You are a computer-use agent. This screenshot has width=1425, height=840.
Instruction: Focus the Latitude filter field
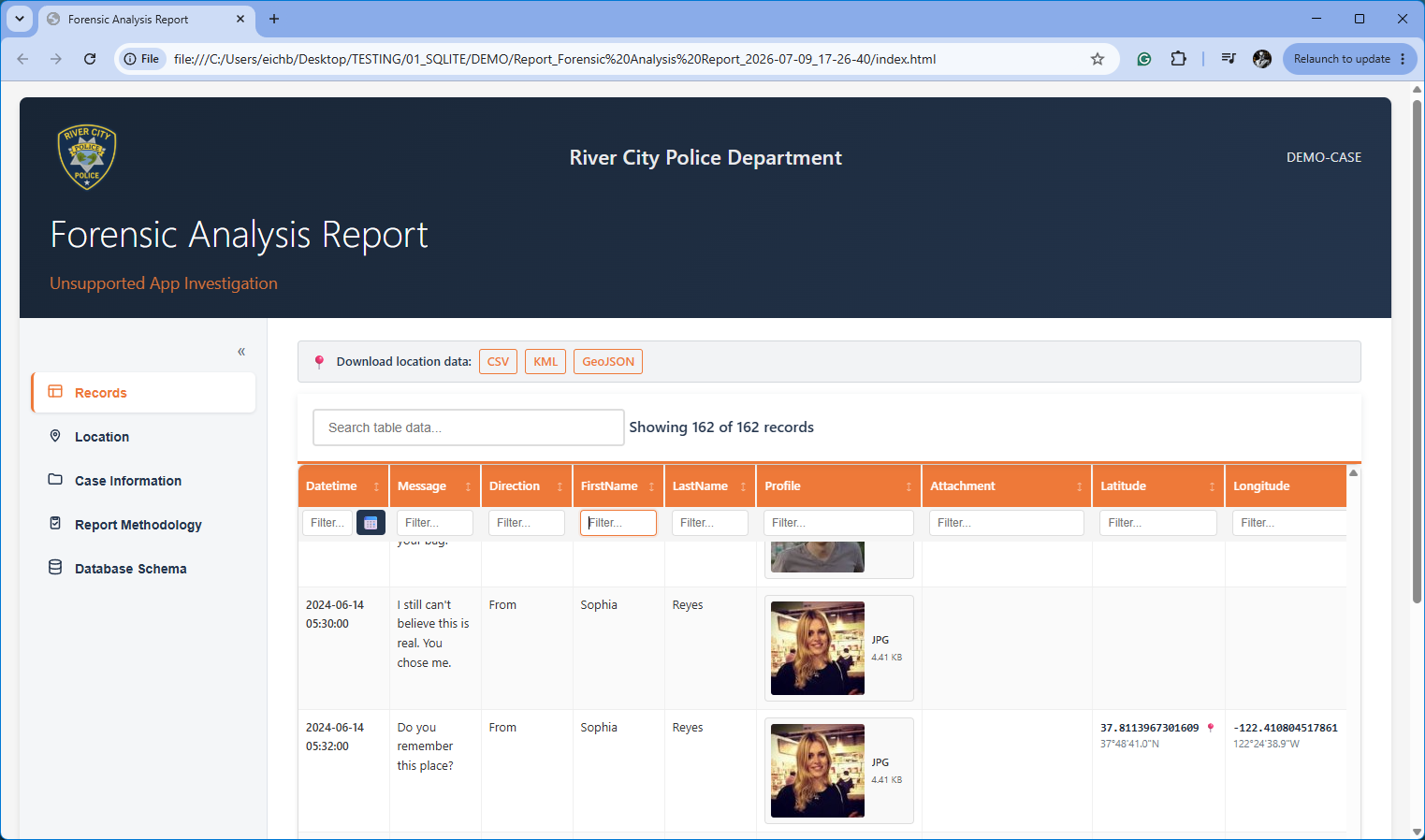click(x=1158, y=523)
